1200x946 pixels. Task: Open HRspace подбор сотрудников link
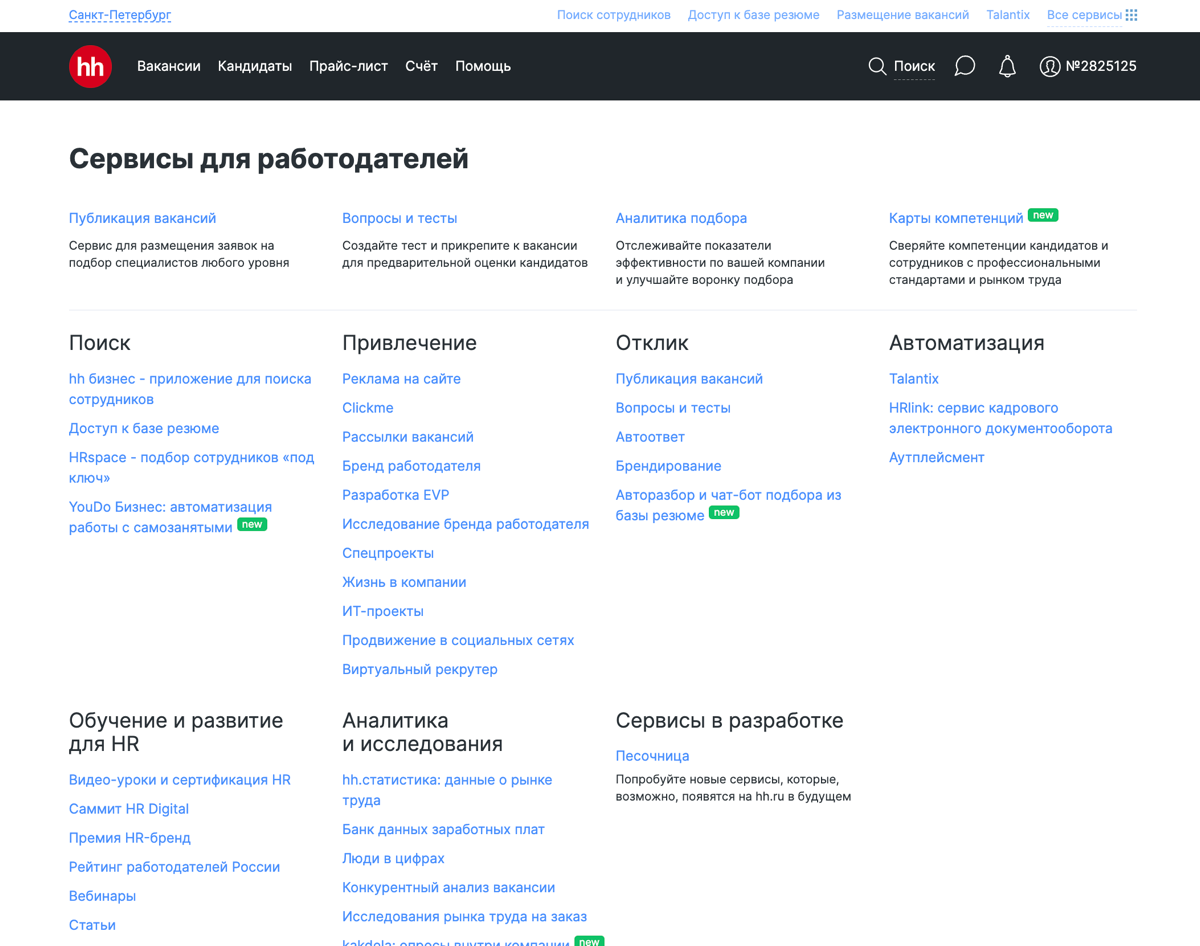(x=191, y=467)
